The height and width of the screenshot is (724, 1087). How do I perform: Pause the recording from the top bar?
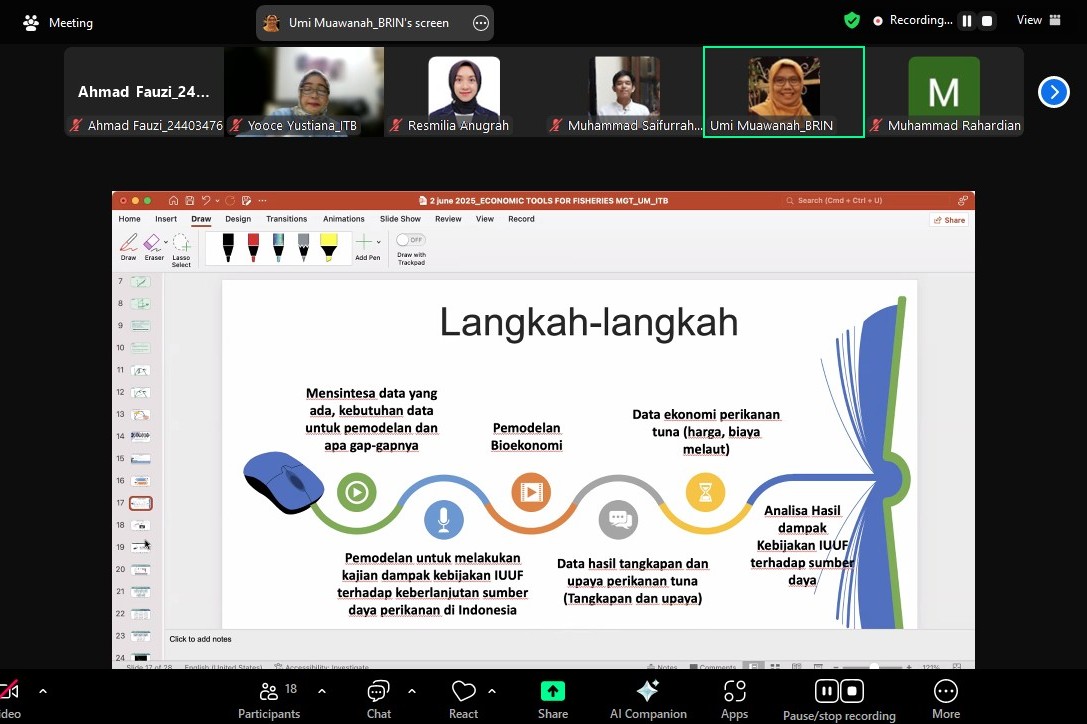(x=967, y=21)
